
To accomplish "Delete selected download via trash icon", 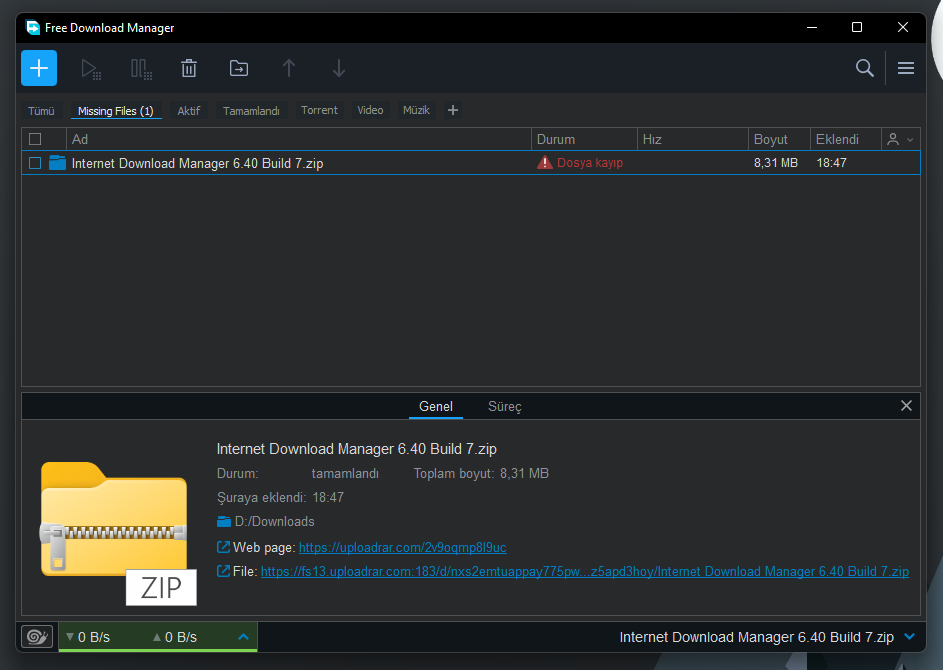I will pyautogui.click(x=189, y=68).
